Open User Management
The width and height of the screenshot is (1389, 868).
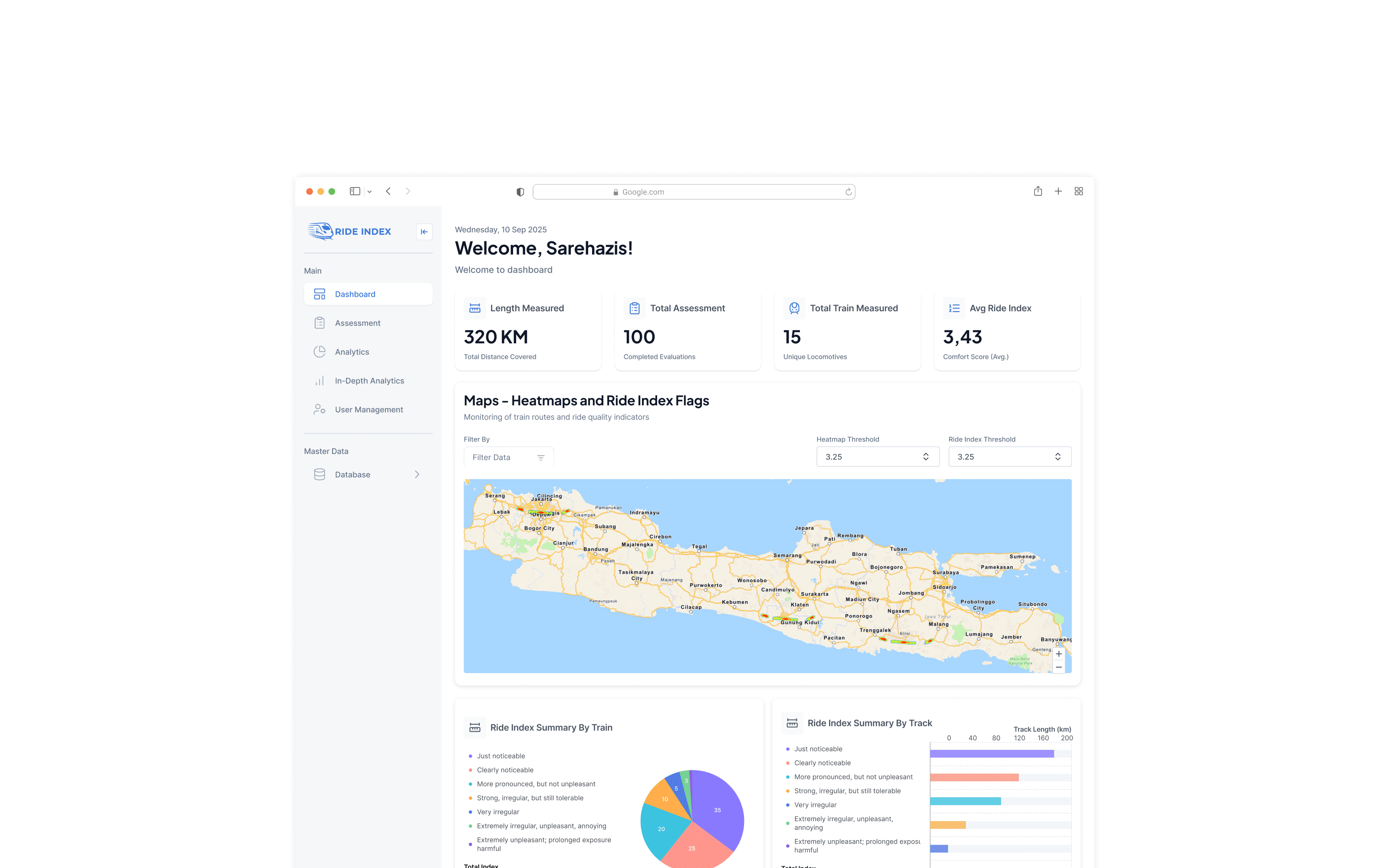click(368, 409)
